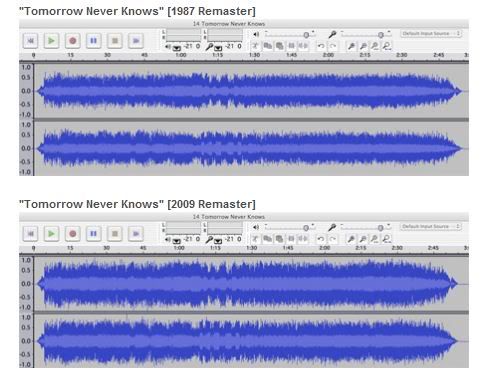Open Default Input Source dropdown in 1987 window

(431, 34)
